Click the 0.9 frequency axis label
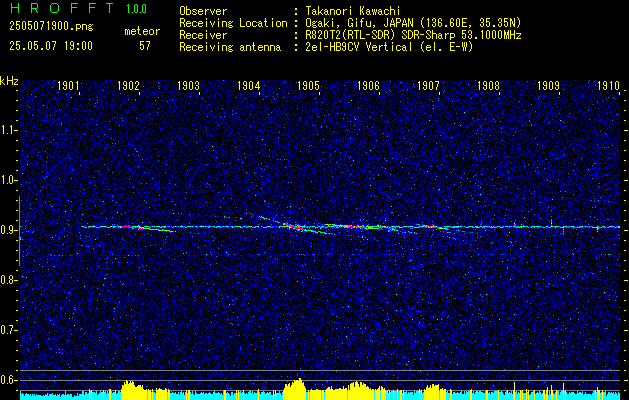Screen dimensions: 629x400 (8, 230)
